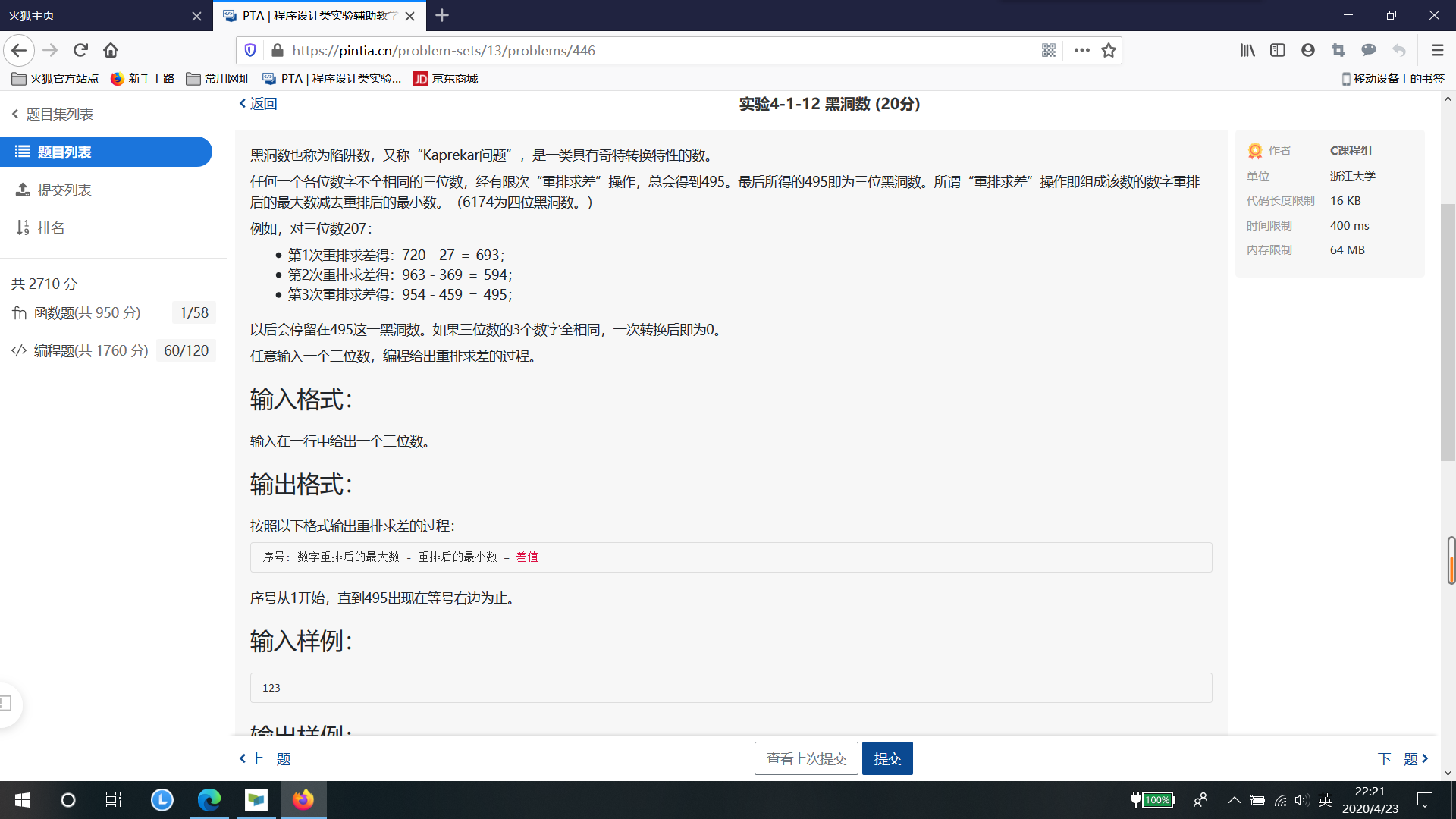The image size is (1456, 819).
Task: Open the QR code icon in address bar
Action: [1049, 50]
